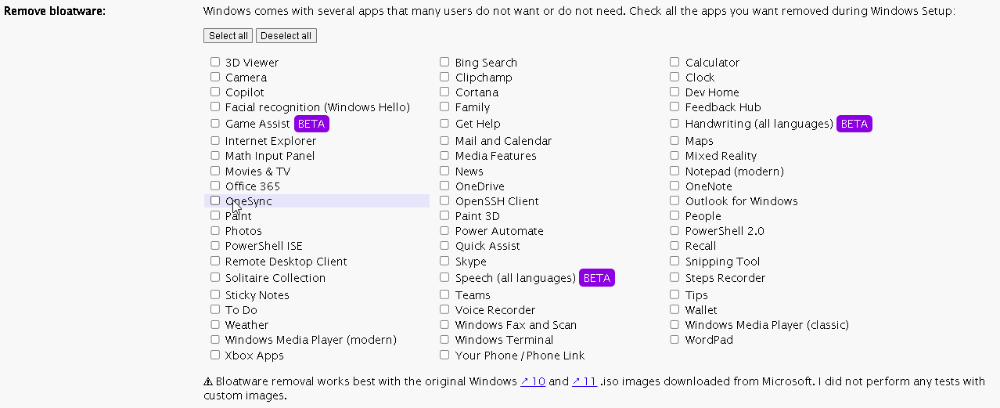1000x408 pixels.
Task: Check Handwriting (all languages) checkbox
Action: point(675,123)
